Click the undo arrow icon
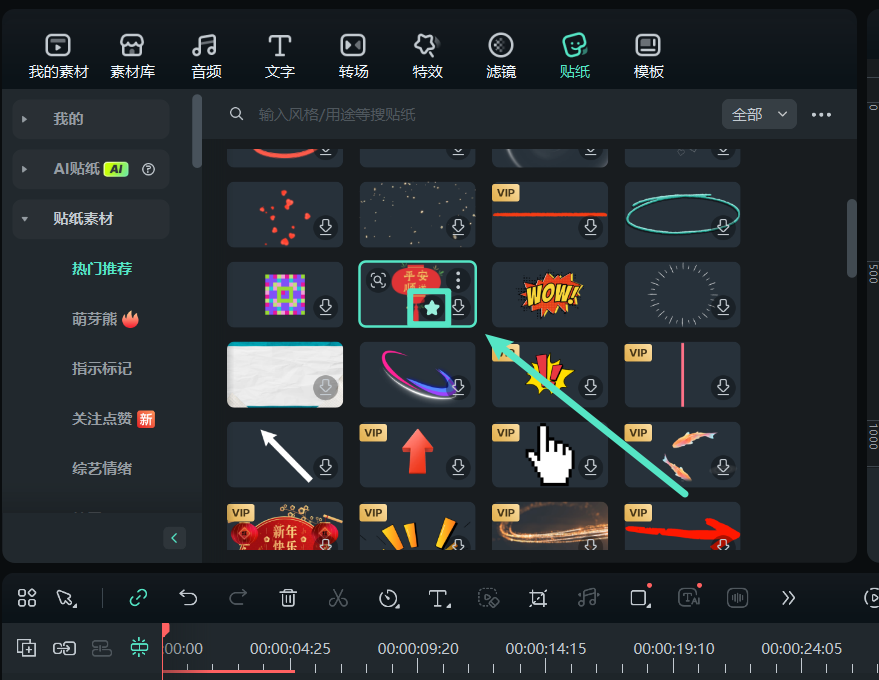The height and width of the screenshot is (680, 879). click(x=188, y=598)
